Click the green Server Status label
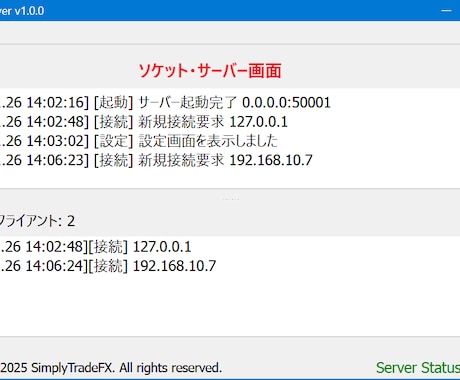 coord(418,368)
